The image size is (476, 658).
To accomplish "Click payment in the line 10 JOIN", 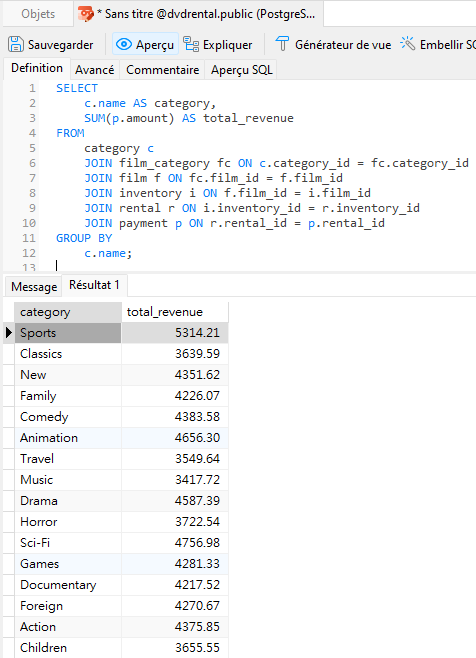I will click(143, 223).
